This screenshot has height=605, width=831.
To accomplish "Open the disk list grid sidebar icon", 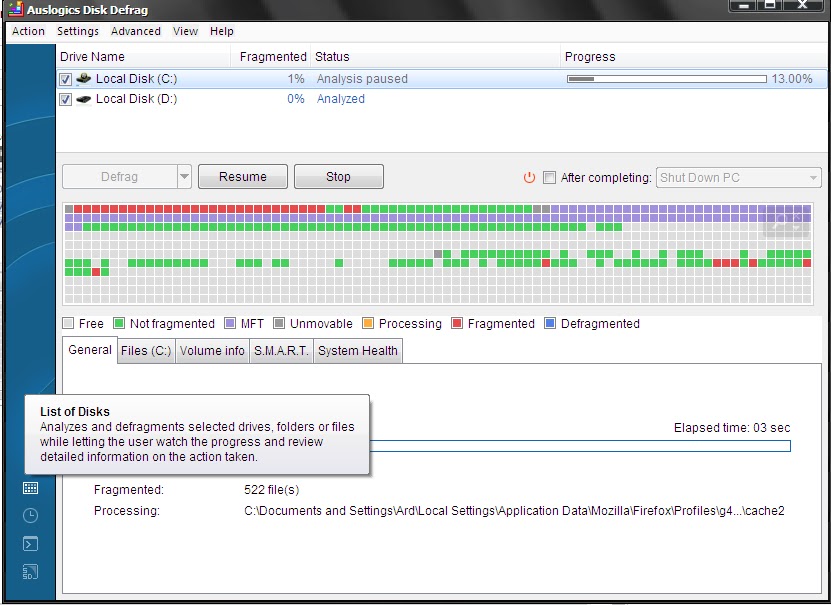I will click(30, 488).
